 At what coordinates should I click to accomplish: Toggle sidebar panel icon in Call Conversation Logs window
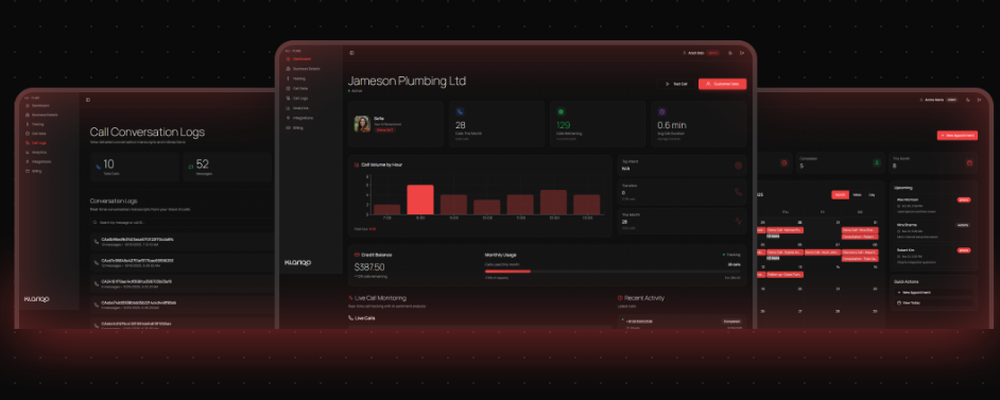click(x=88, y=100)
